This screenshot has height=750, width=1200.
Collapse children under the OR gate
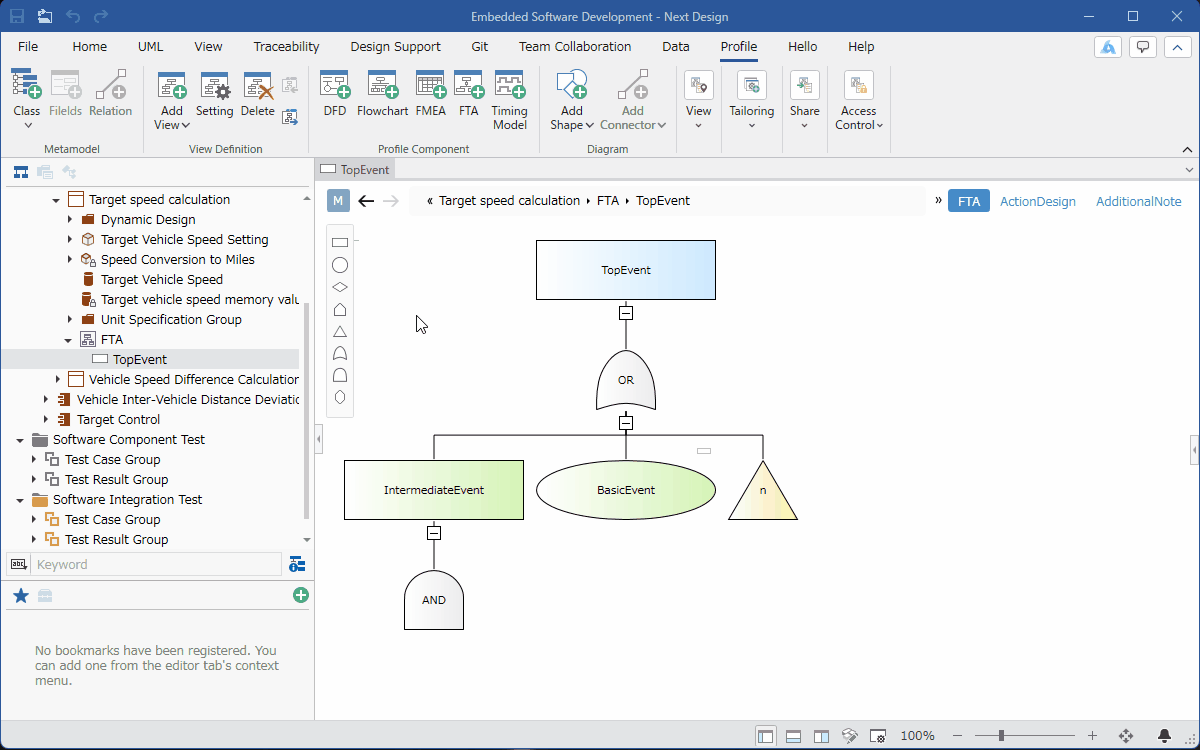click(x=626, y=423)
